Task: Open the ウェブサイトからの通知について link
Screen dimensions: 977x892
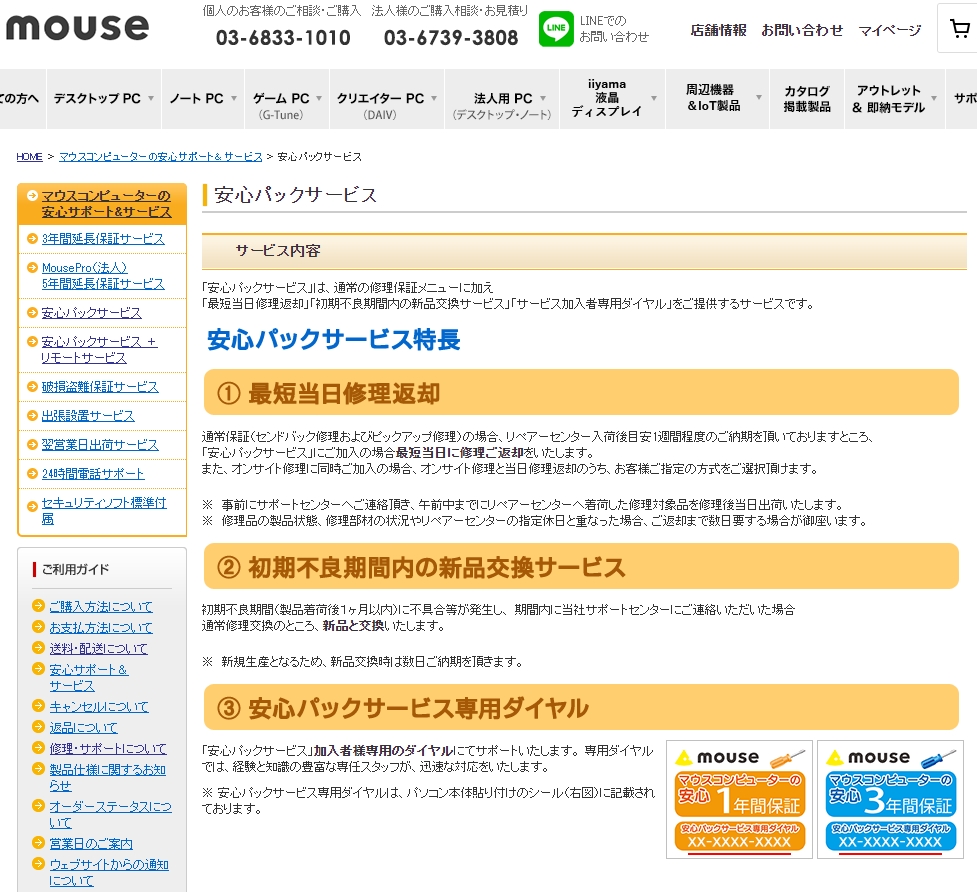Action: (109, 872)
